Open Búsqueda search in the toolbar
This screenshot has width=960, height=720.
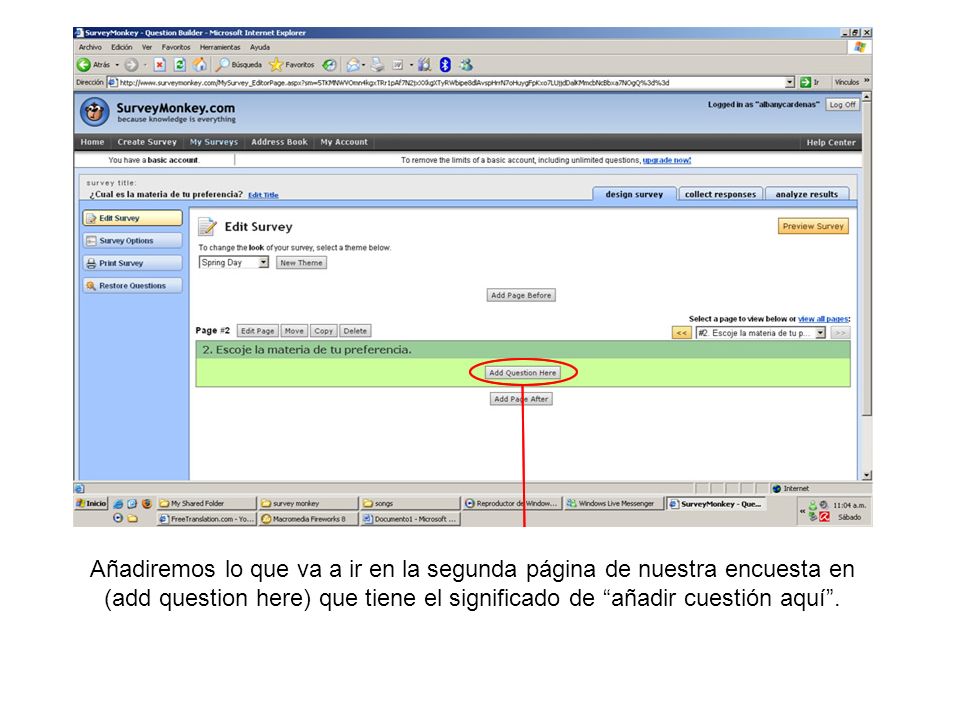point(239,64)
